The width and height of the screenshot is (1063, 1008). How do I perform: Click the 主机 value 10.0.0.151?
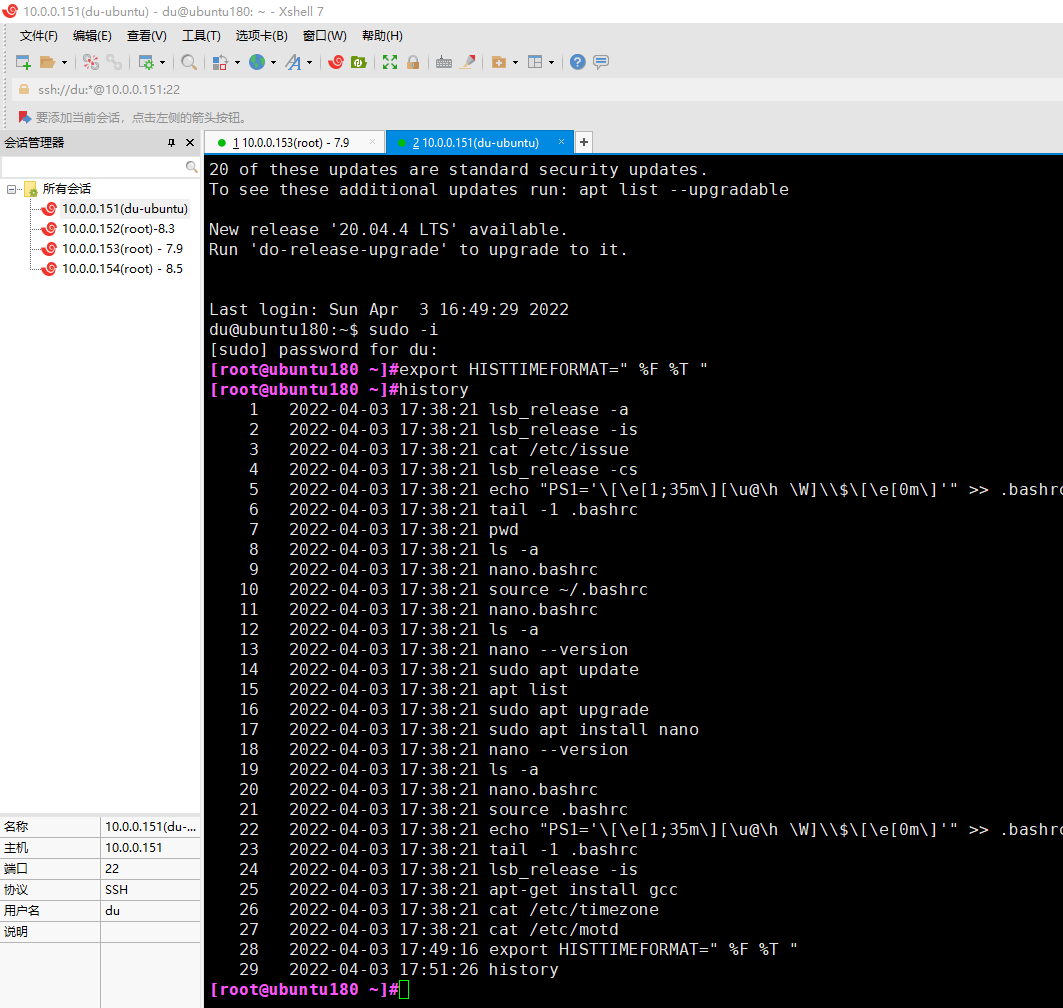click(x=151, y=848)
